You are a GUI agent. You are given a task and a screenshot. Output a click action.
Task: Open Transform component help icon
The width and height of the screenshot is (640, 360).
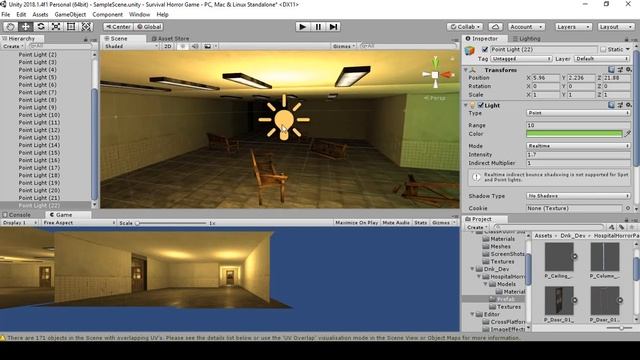[x=611, y=70]
